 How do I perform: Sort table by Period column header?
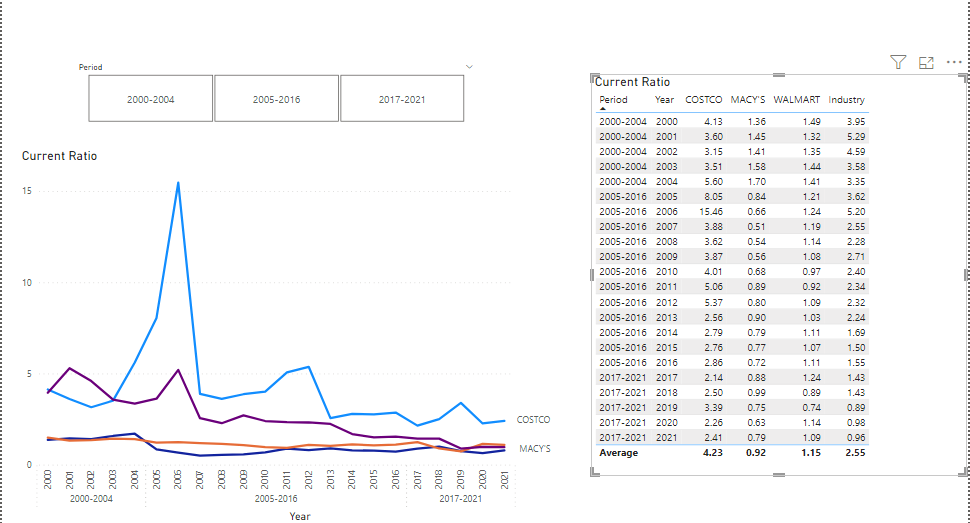point(613,100)
